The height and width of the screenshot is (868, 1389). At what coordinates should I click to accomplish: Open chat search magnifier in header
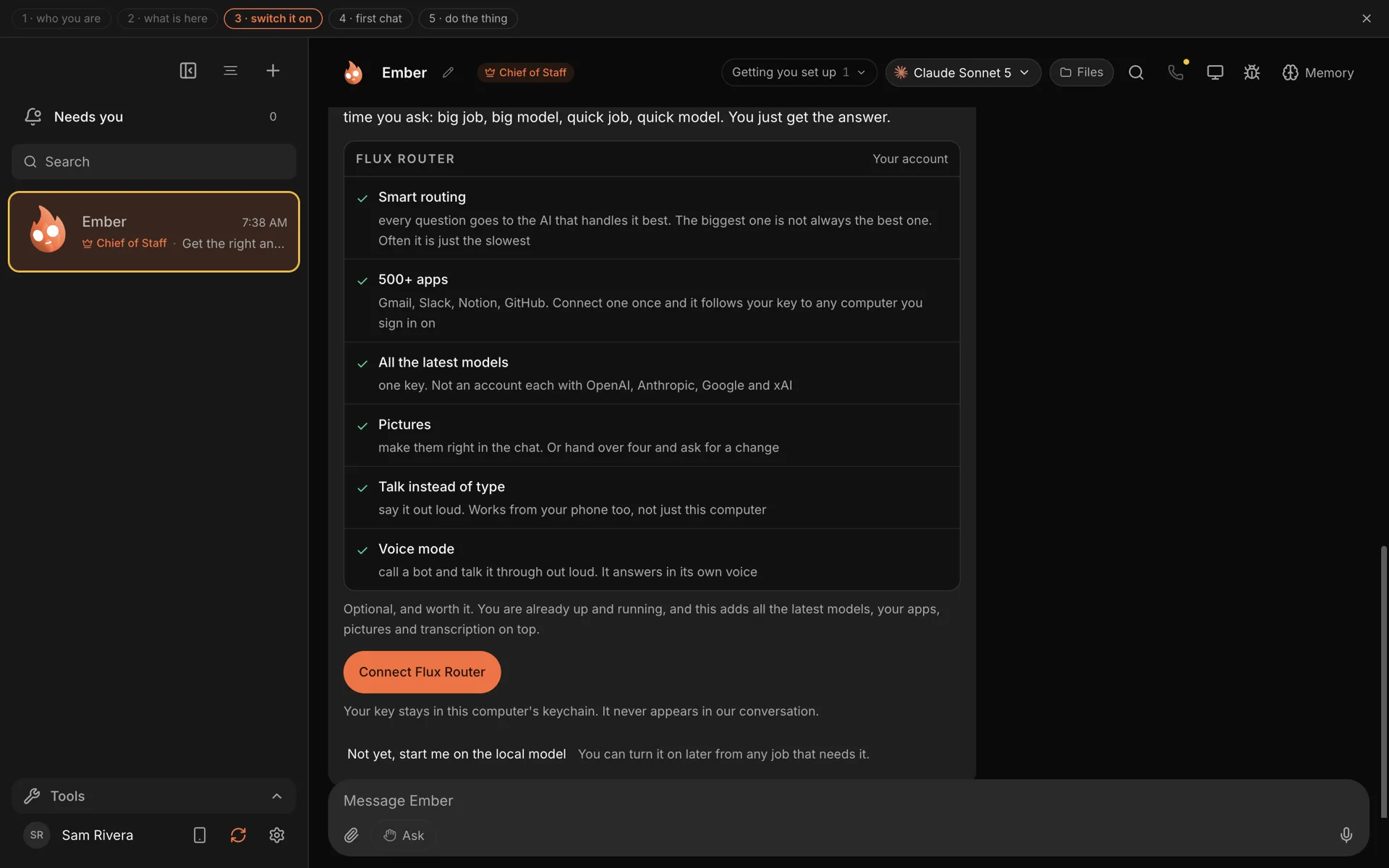1136,72
